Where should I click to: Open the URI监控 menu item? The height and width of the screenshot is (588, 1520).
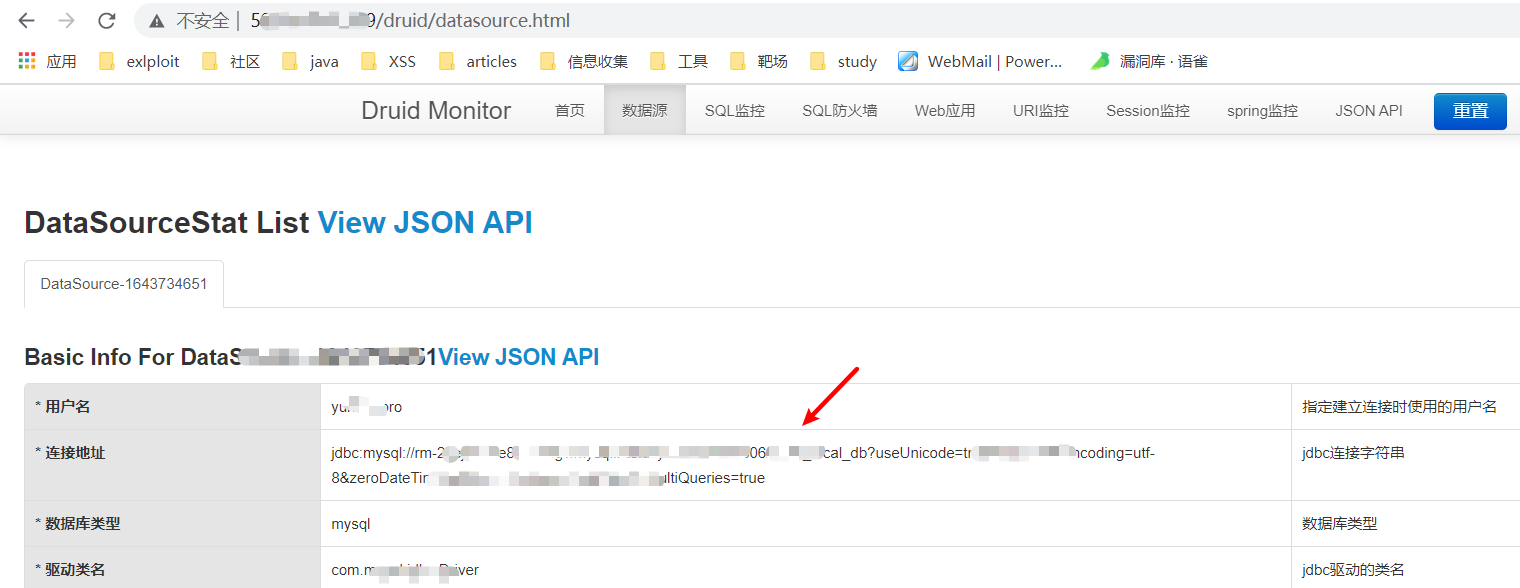click(1041, 110)
